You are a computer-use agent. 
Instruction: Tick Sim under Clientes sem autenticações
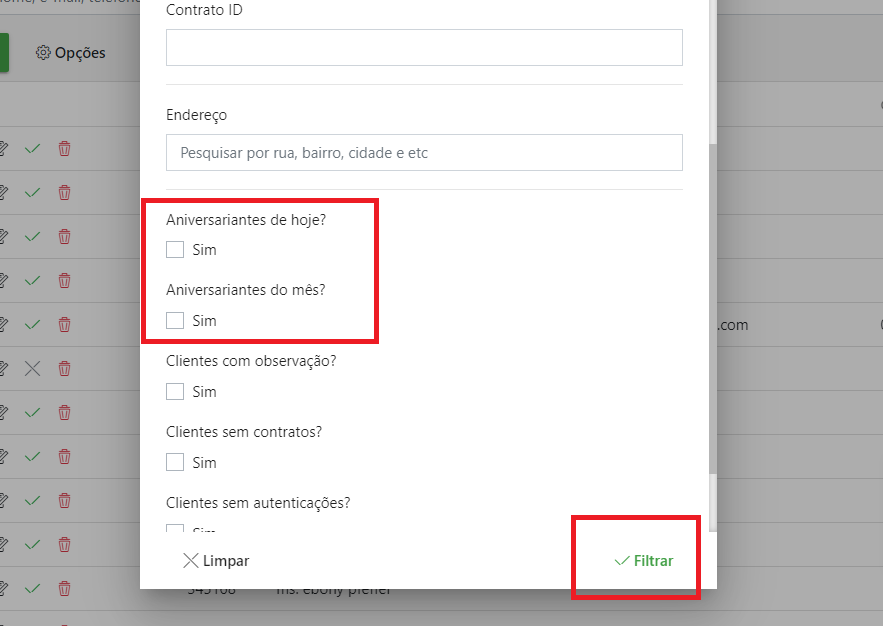175,529
